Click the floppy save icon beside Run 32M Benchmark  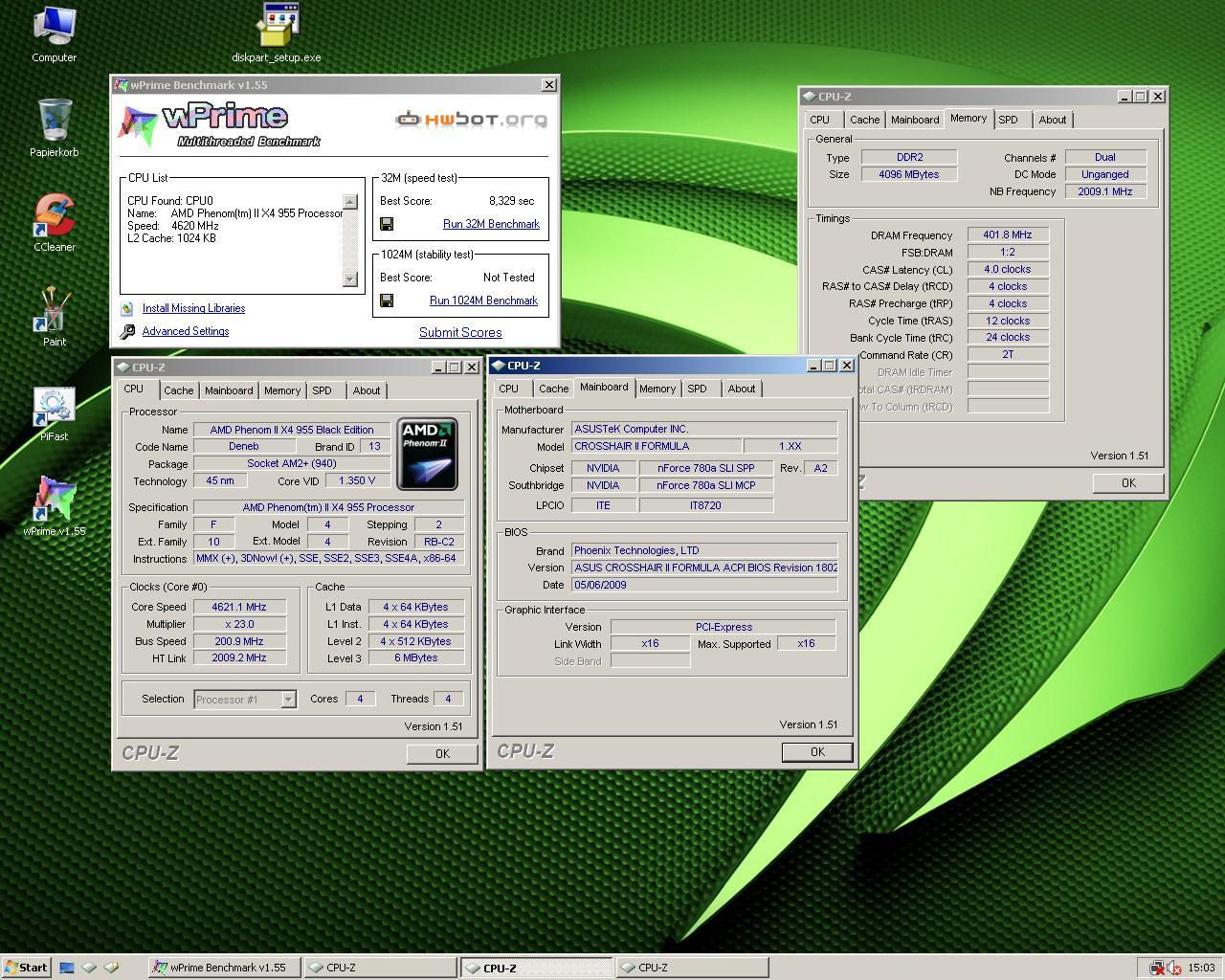[x=387, y=224]
